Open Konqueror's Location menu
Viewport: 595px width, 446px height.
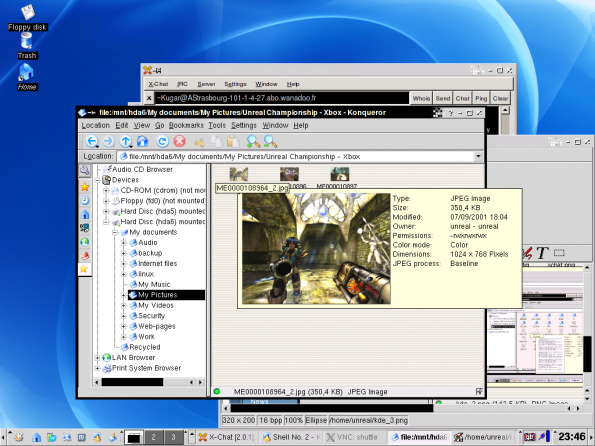click(95, 125)
